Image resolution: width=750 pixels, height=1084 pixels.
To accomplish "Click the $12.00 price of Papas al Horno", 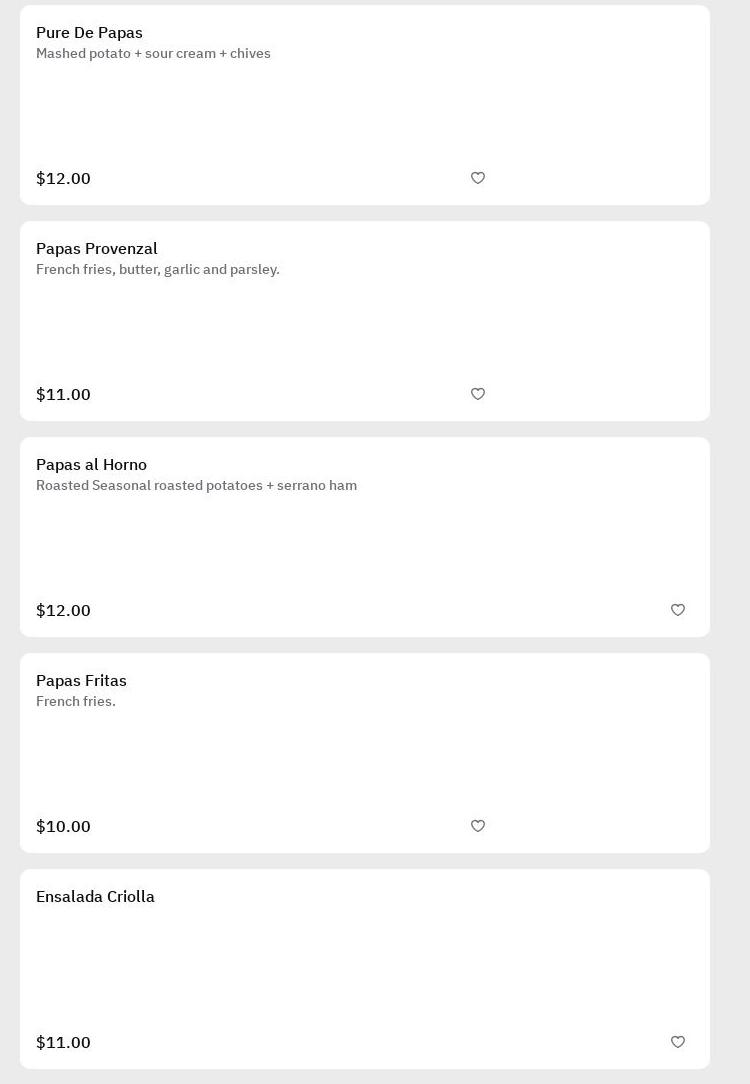I will 63,611.
